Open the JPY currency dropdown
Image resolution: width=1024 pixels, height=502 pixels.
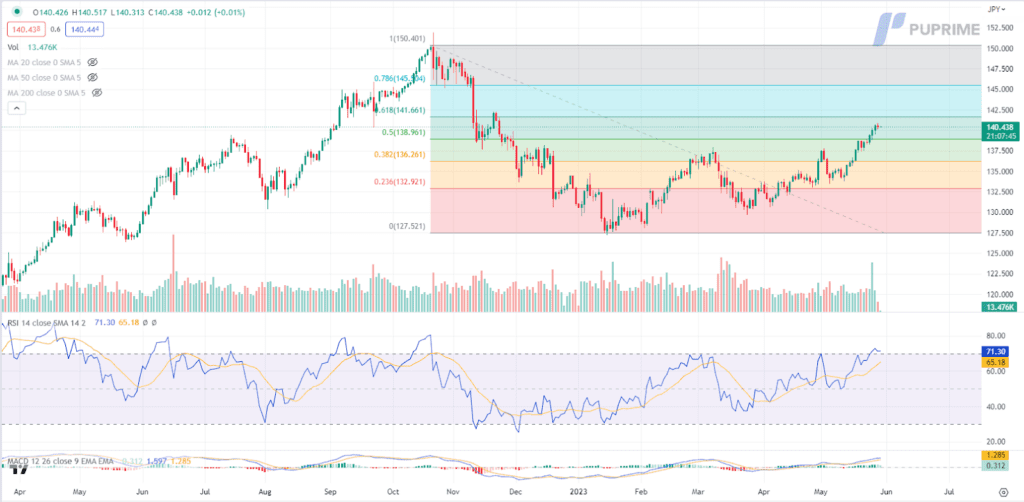(x=997, y=9)
